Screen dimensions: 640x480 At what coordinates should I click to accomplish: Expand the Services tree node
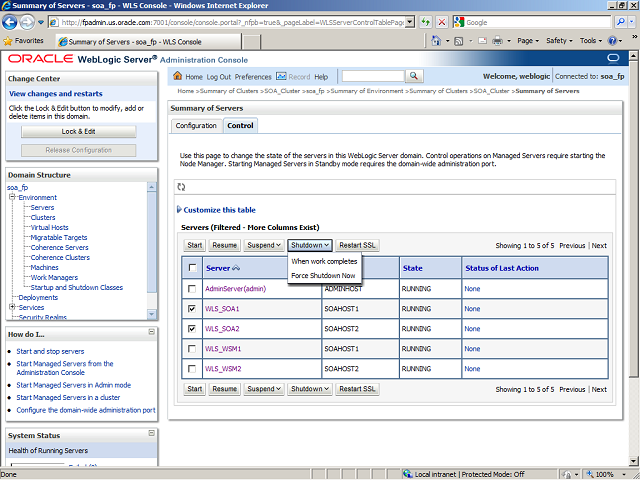point(12,307)
